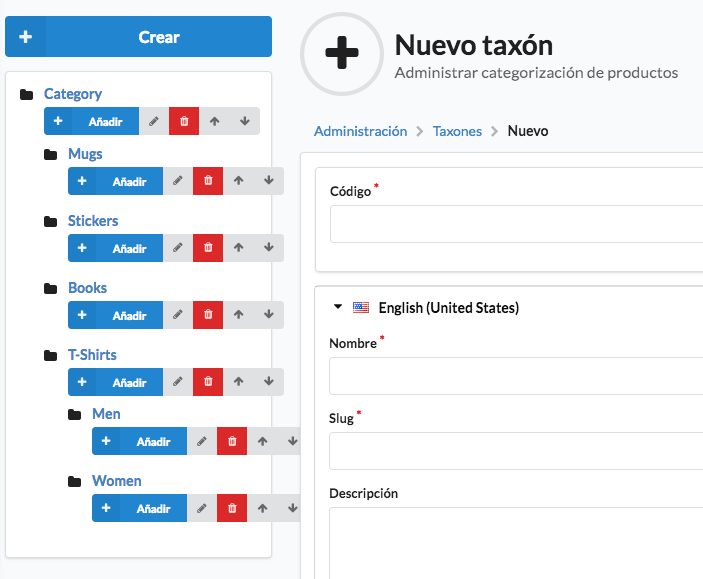
Task: Edit the Books taxon
Action: [178, 315]
